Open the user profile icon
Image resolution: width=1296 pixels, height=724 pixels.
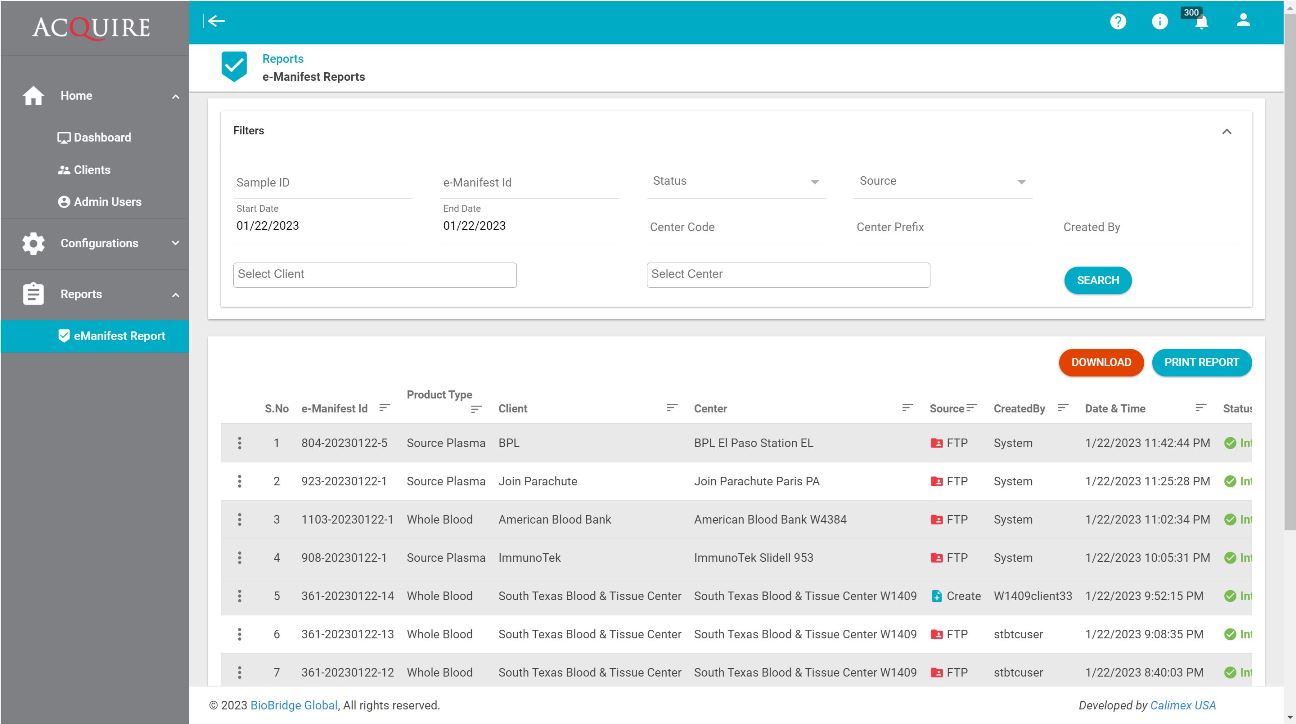pos(1243,20)
